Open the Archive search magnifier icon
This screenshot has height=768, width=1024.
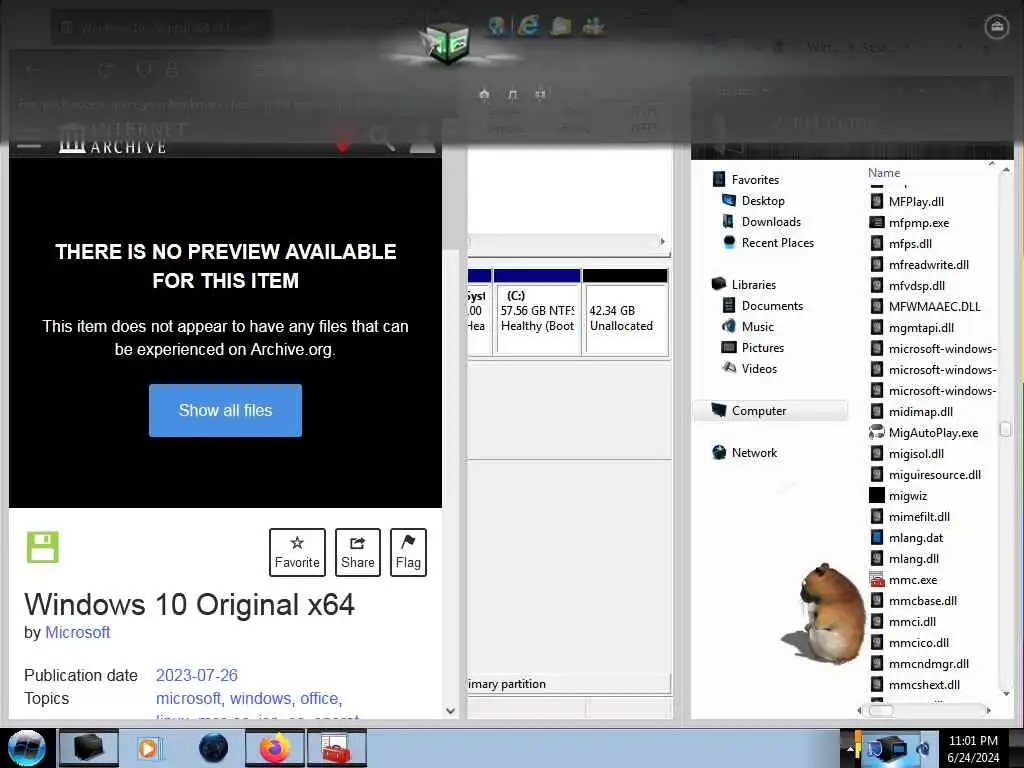382,138
